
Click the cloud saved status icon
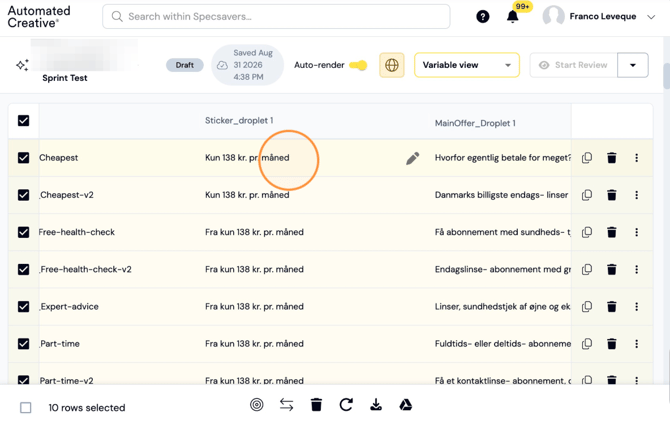[x=222, y=65]
